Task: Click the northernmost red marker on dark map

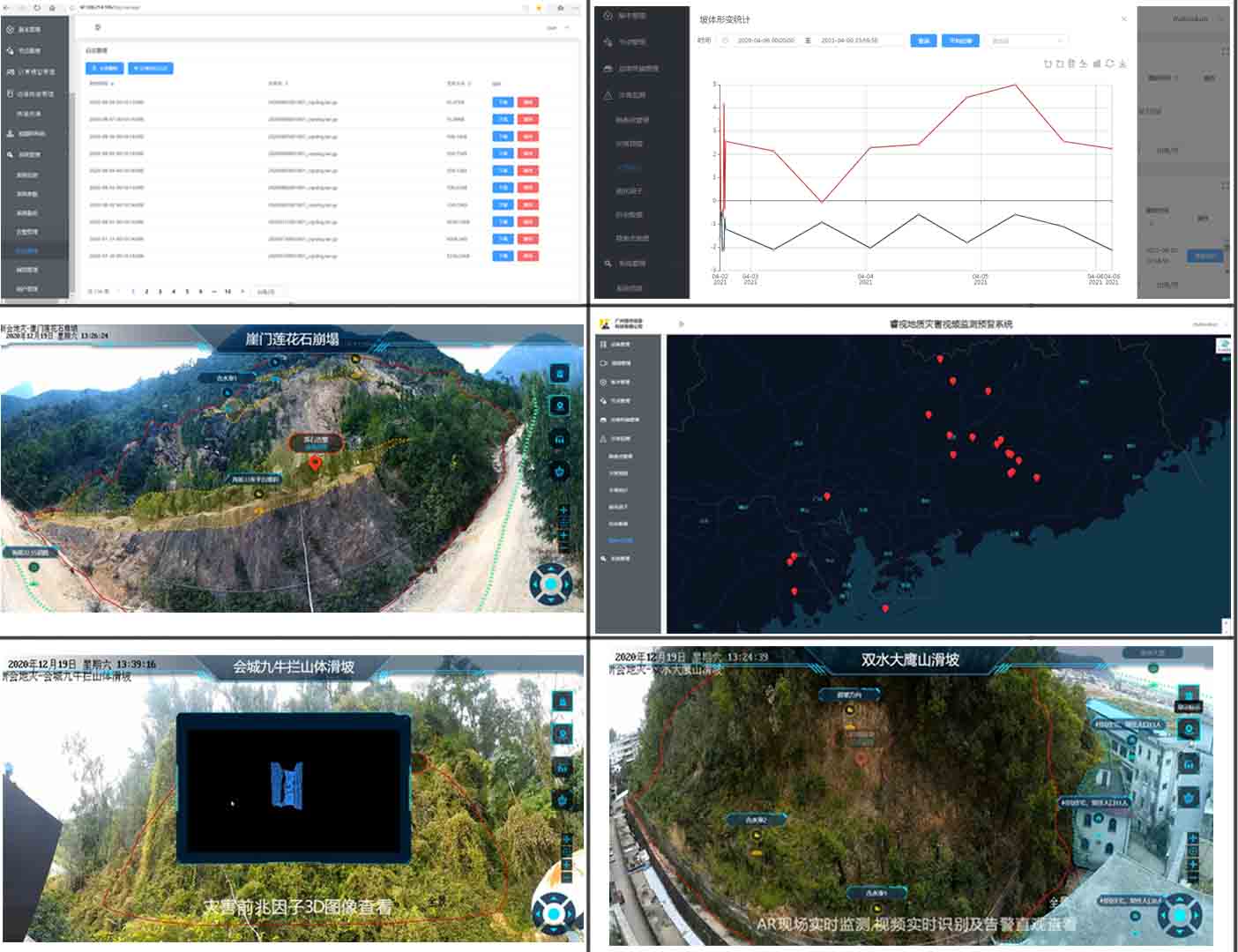Action: [x=940, y=359]
